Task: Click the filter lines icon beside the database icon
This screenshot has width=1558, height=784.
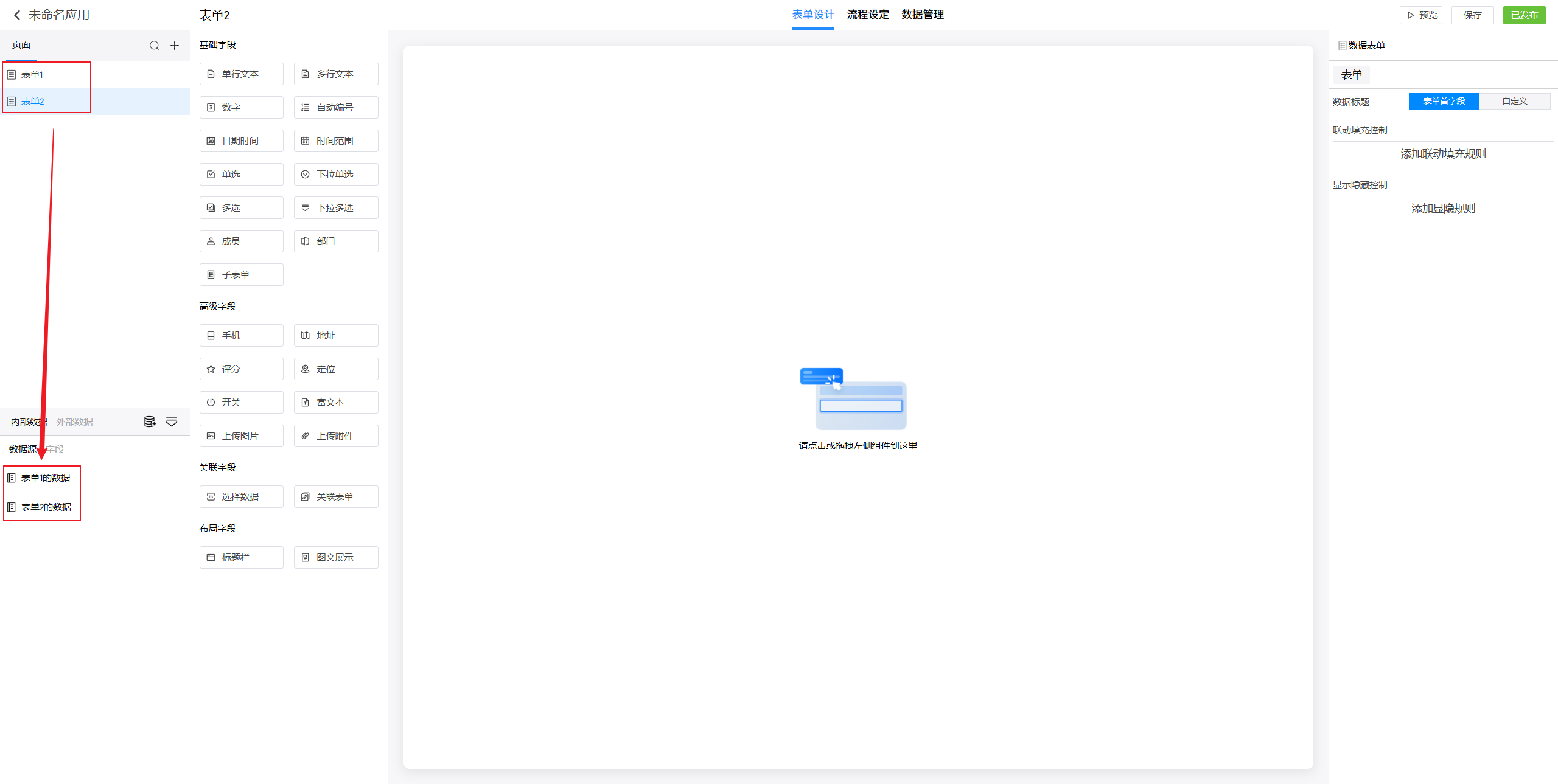Action: pyautogui.click(x=172, y=421)
